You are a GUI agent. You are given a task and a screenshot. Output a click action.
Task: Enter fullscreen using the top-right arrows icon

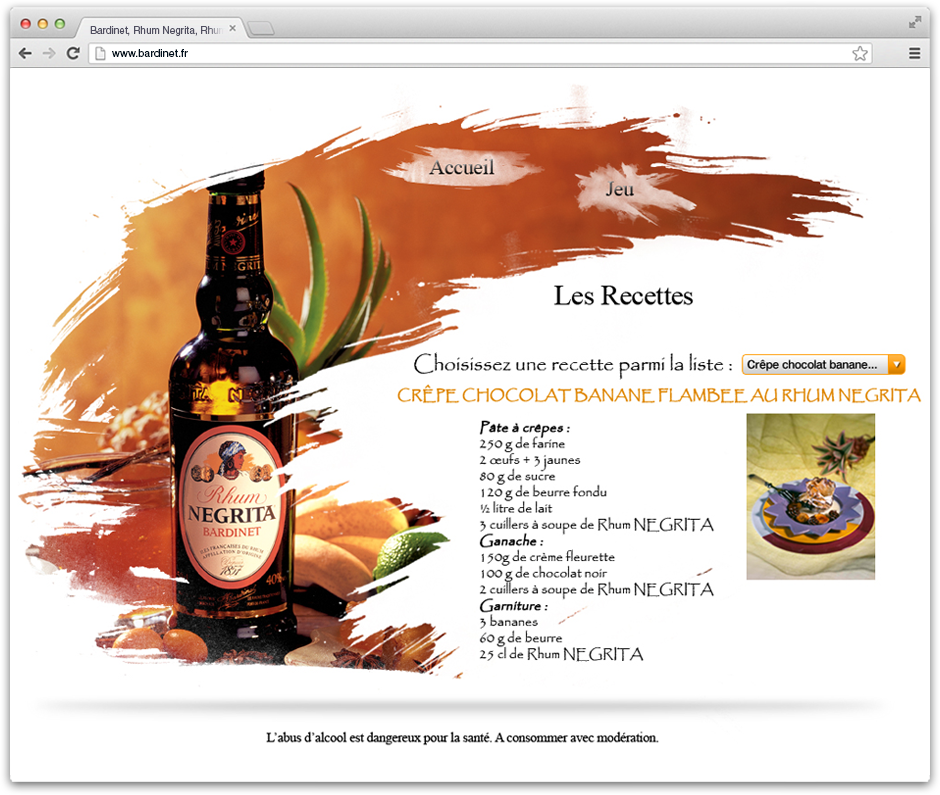click(914, 21)
